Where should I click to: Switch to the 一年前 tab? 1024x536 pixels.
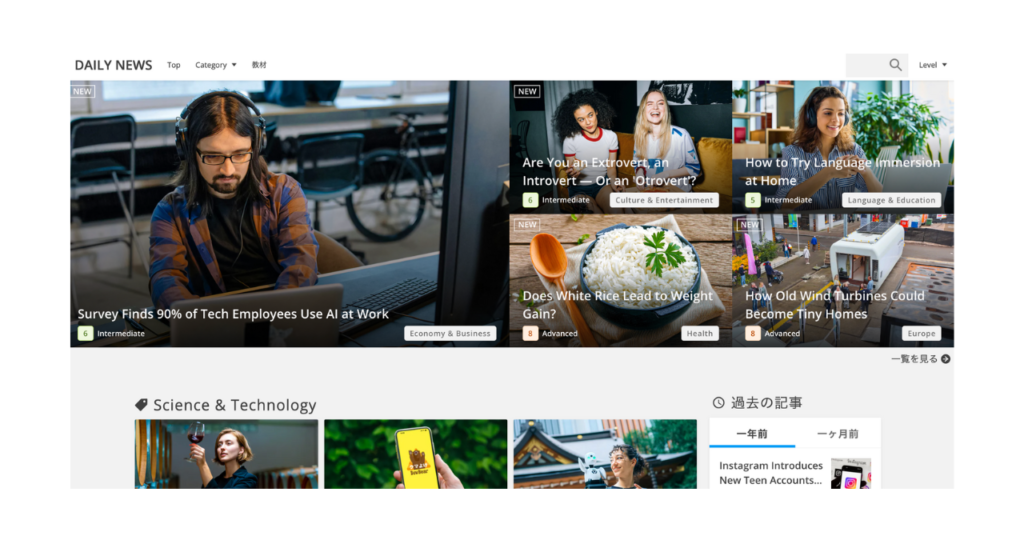(752, 434)
